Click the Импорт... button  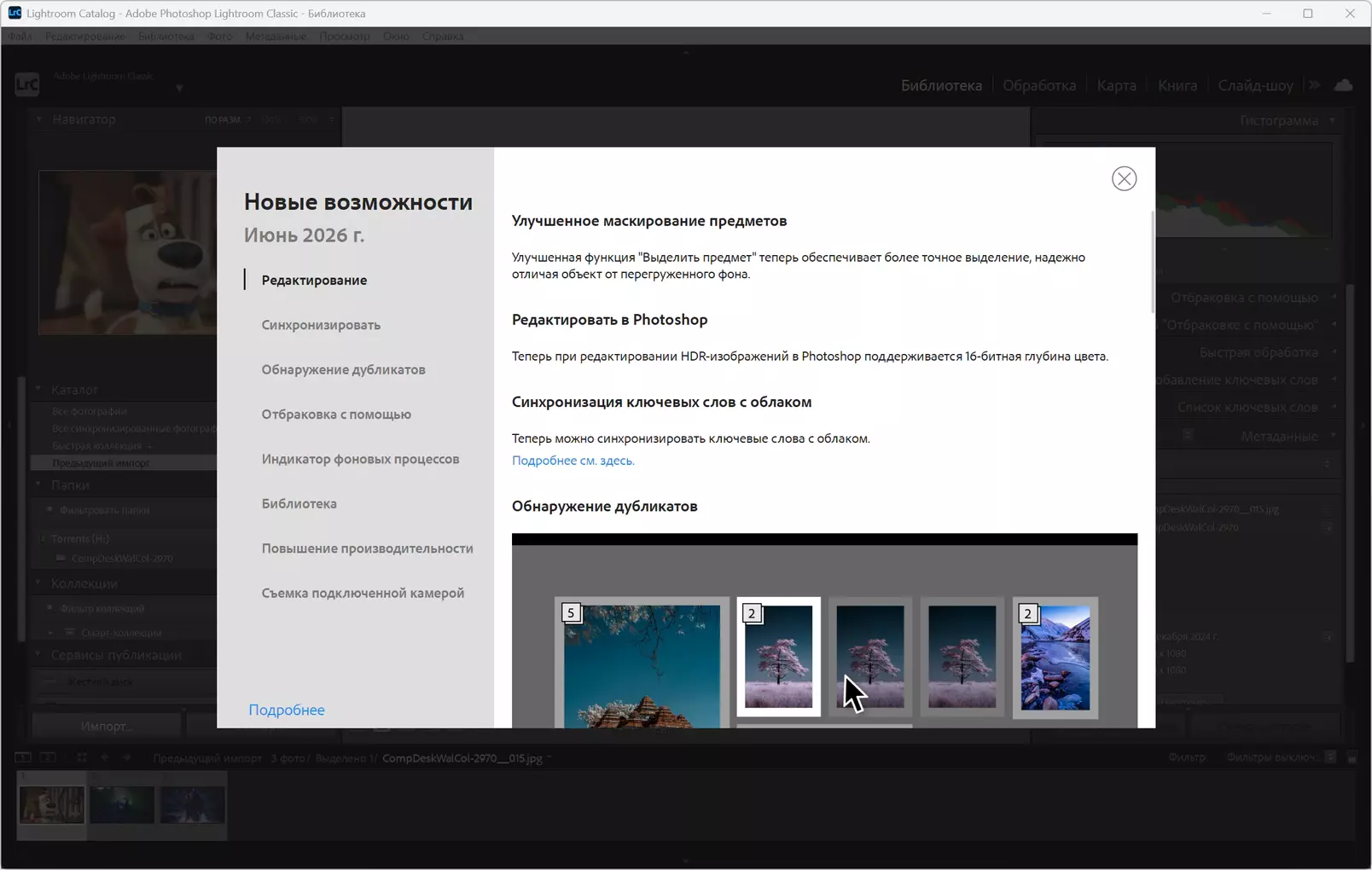(106, 726)
